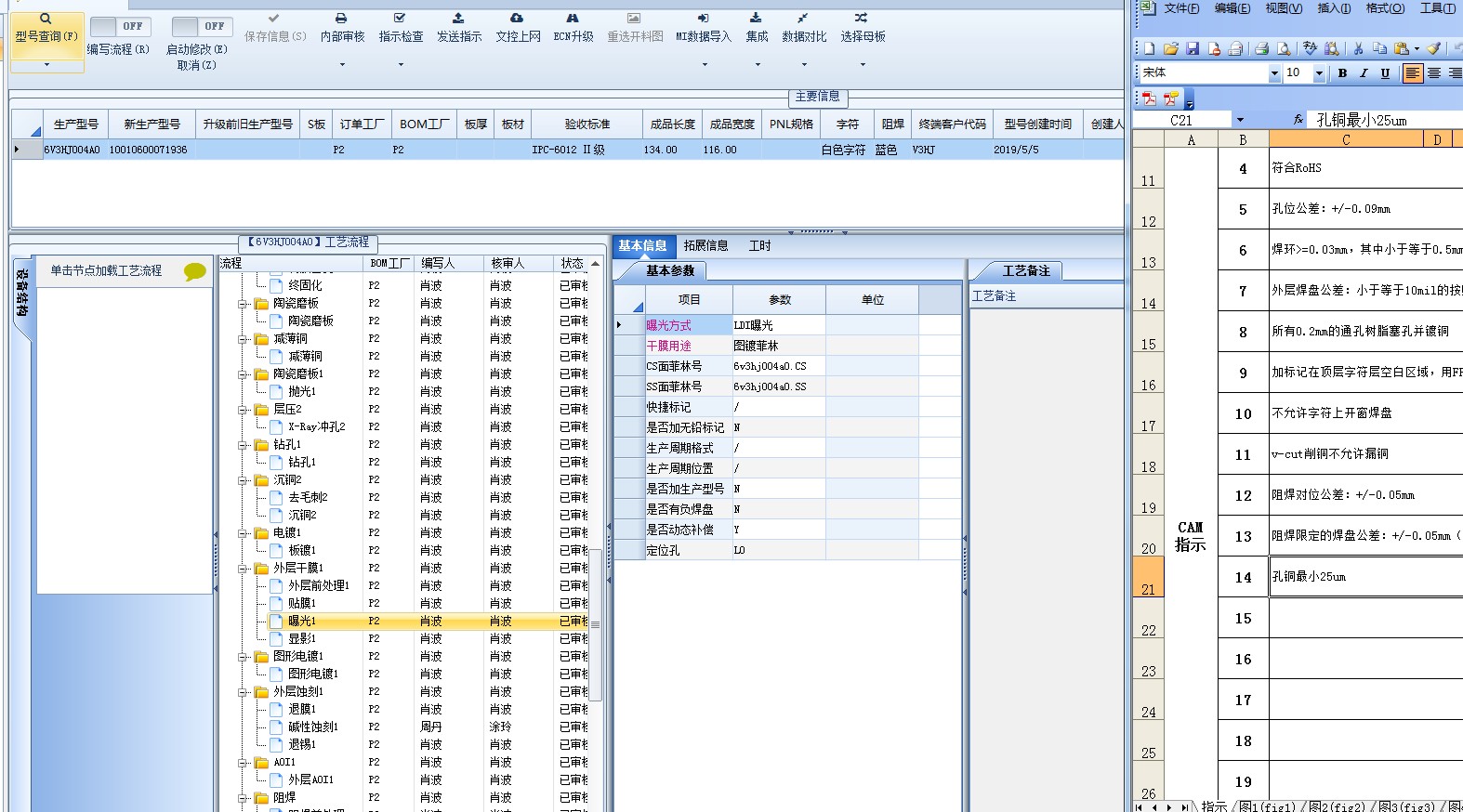Click the 数据对比 compare icon
Screen dimensions: 1463x812
(x=803, y=18)
